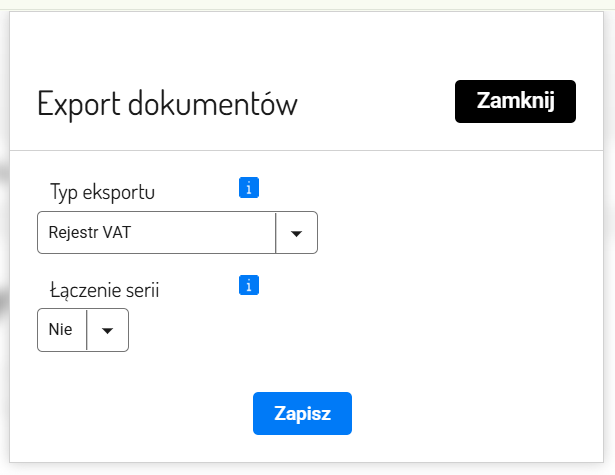Show help for the export type
Image resolution: width=615 pixels, height=475 pixels.
[250, 187]
